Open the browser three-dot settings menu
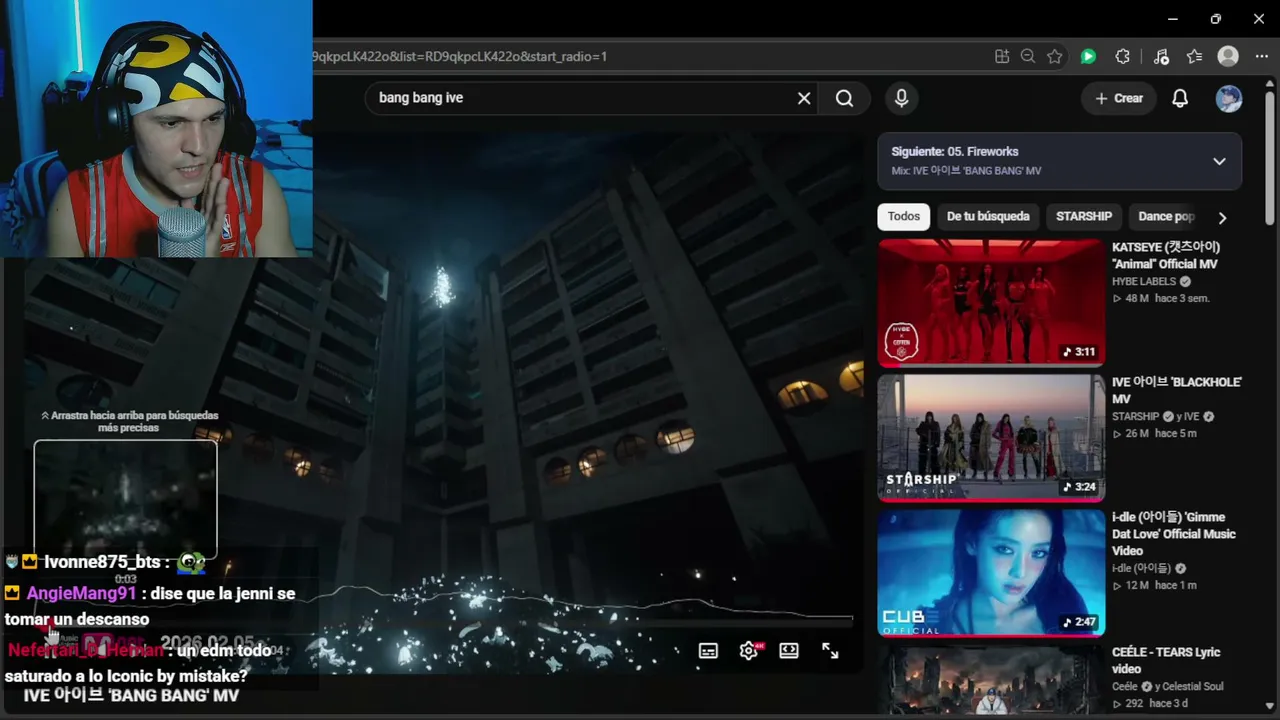 (x=1261, y=57)
